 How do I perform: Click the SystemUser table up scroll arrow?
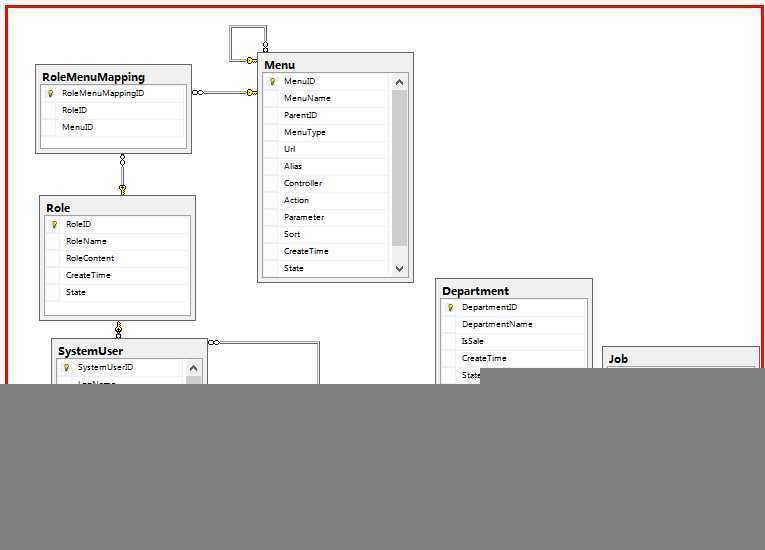(193, 368)
